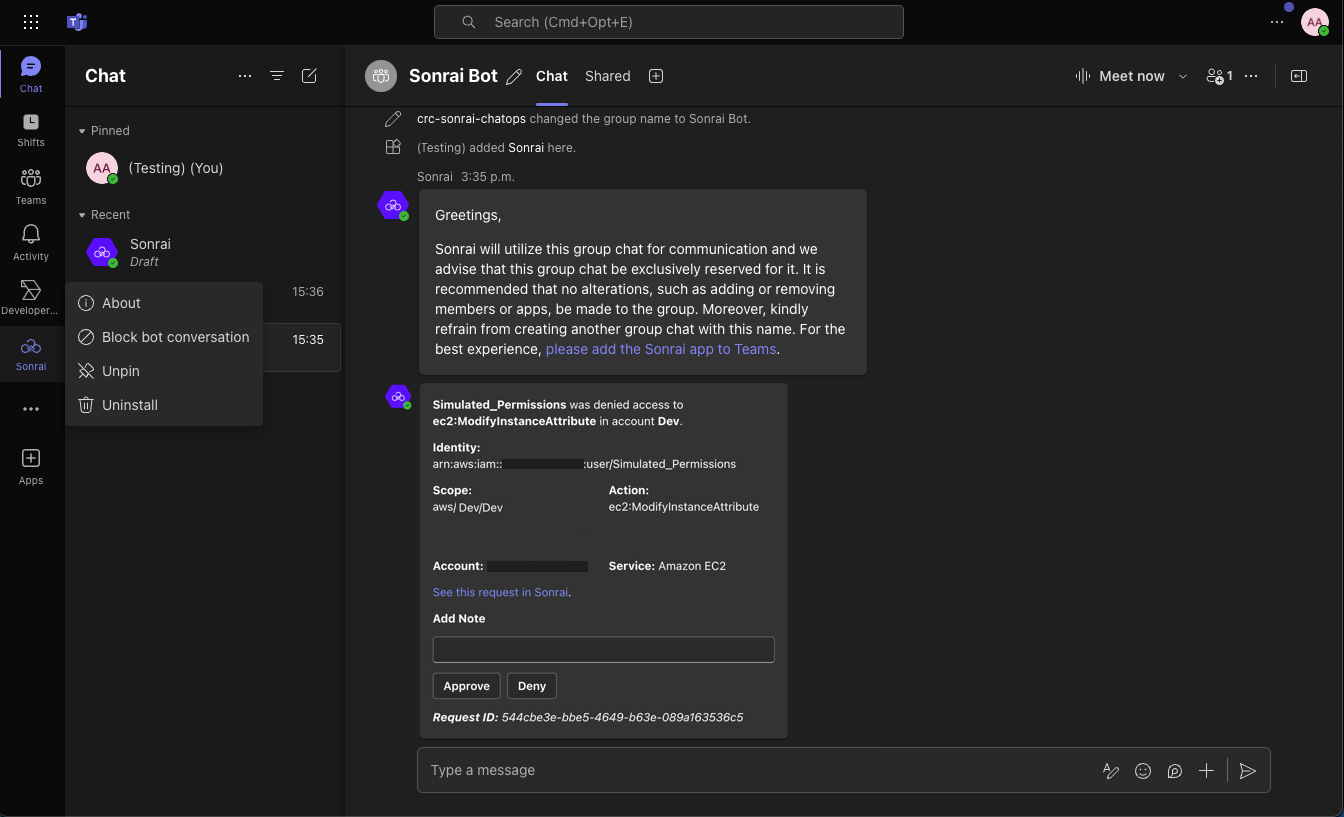
Task: Open participants list icon
Action: tap(1220, 76)
